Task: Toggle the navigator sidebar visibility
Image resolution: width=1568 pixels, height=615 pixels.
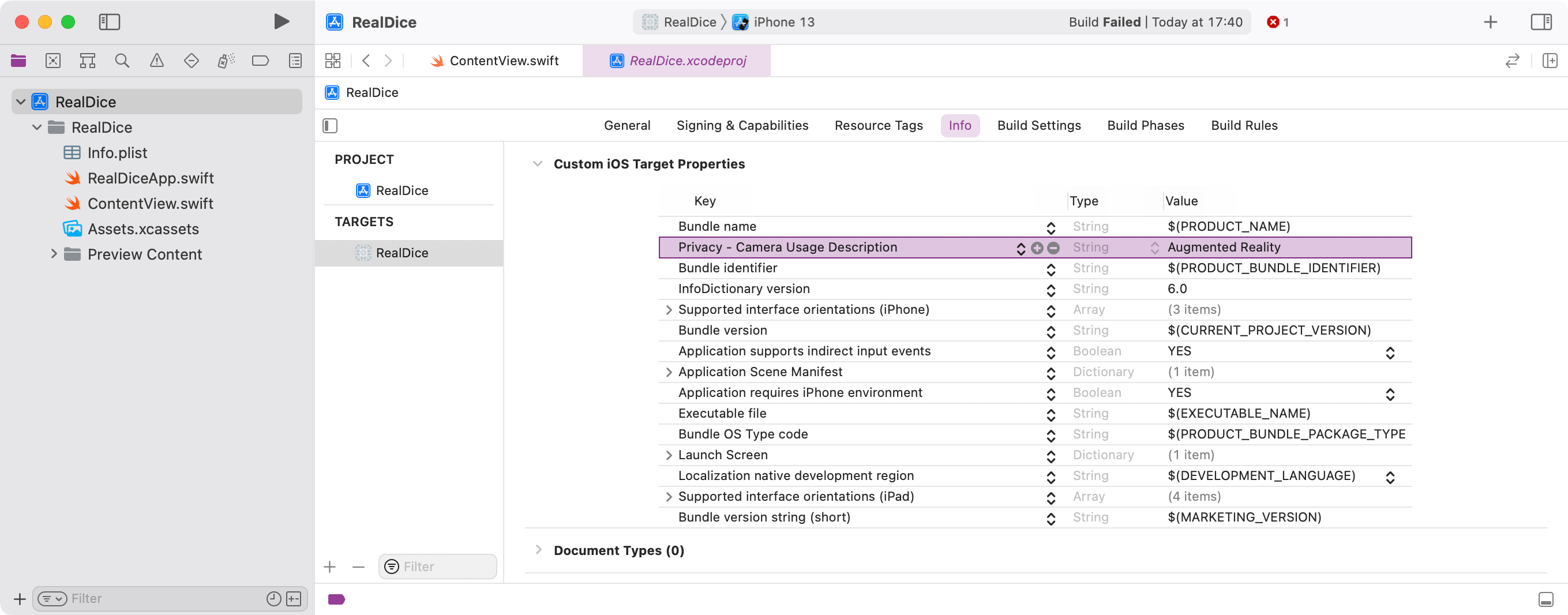Action: (x=110, y=22)
